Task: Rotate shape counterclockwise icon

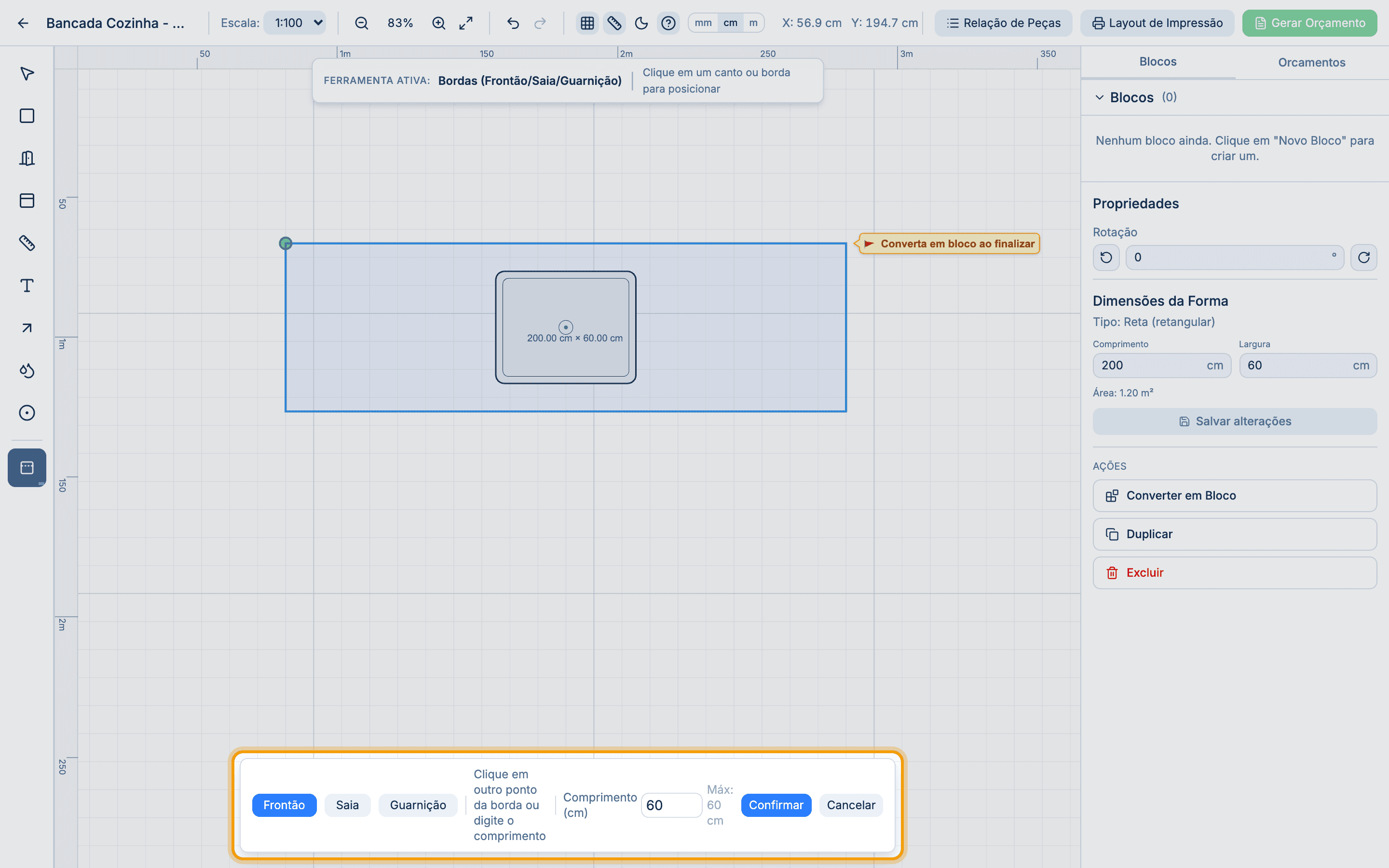Action: pos(1106,257)
